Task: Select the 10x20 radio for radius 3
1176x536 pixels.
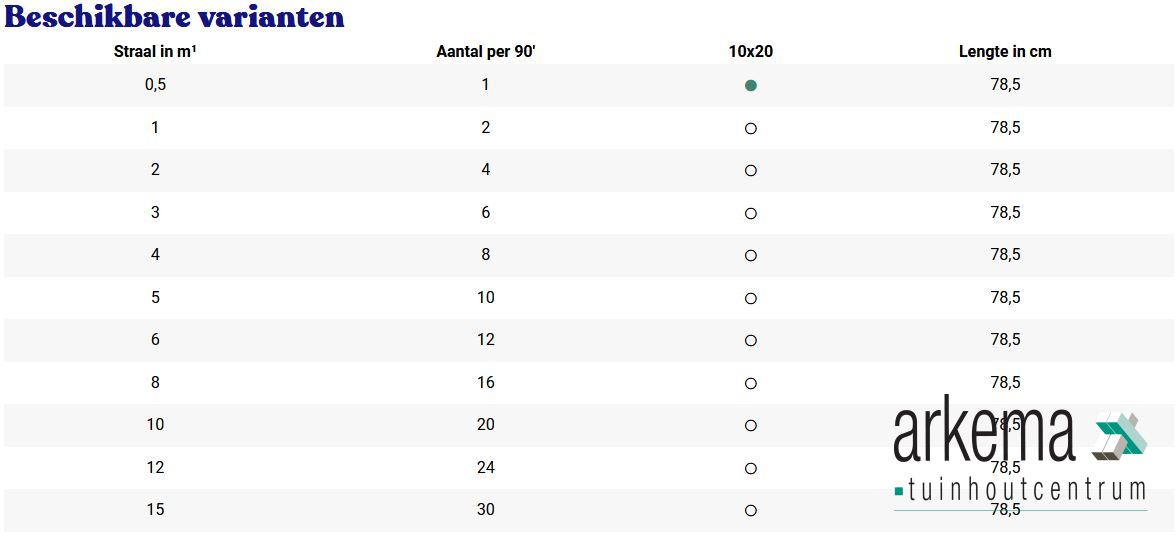Action: click(751, 214)
